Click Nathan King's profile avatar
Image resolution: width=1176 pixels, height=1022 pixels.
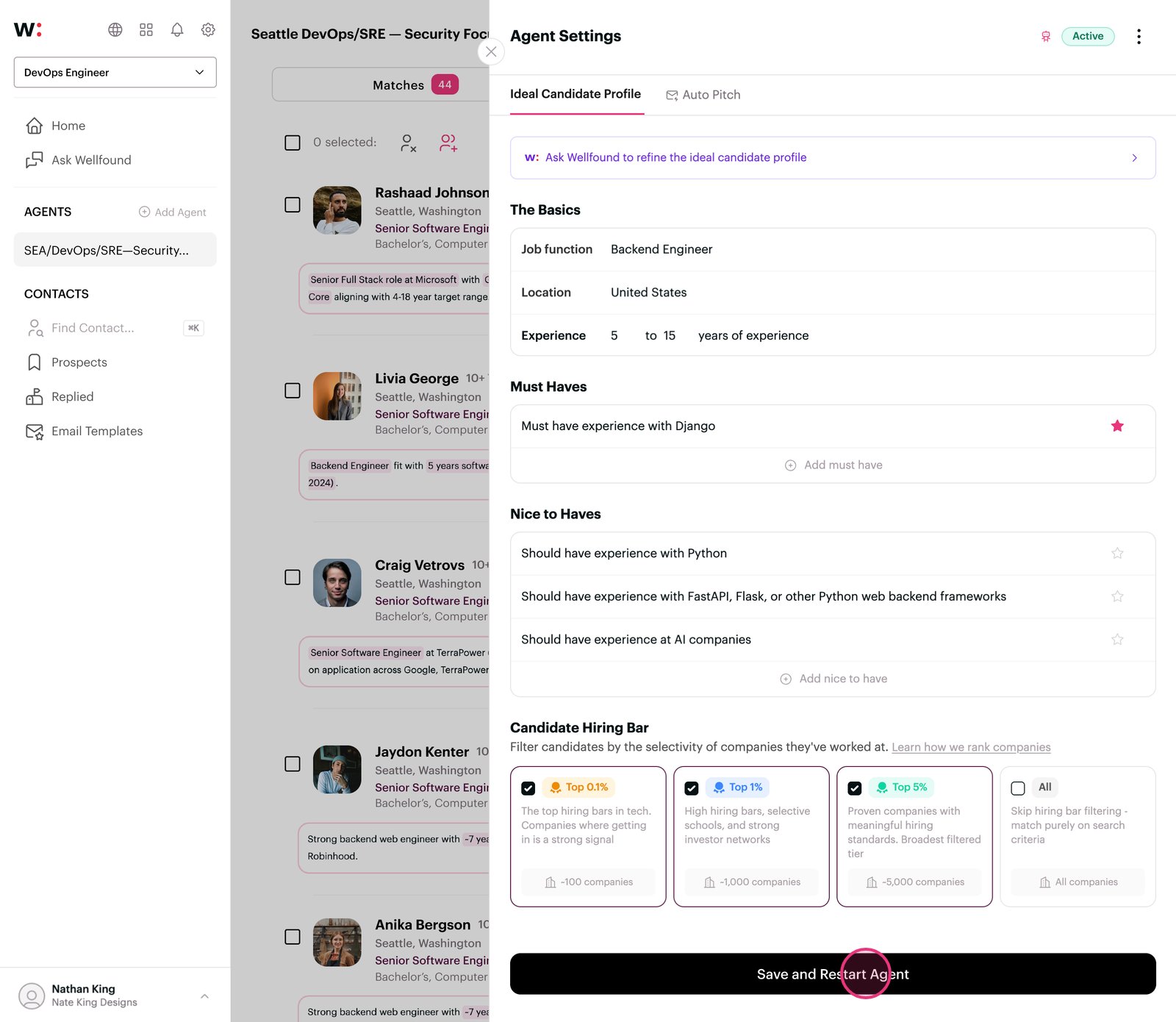[x=32, y=996]
